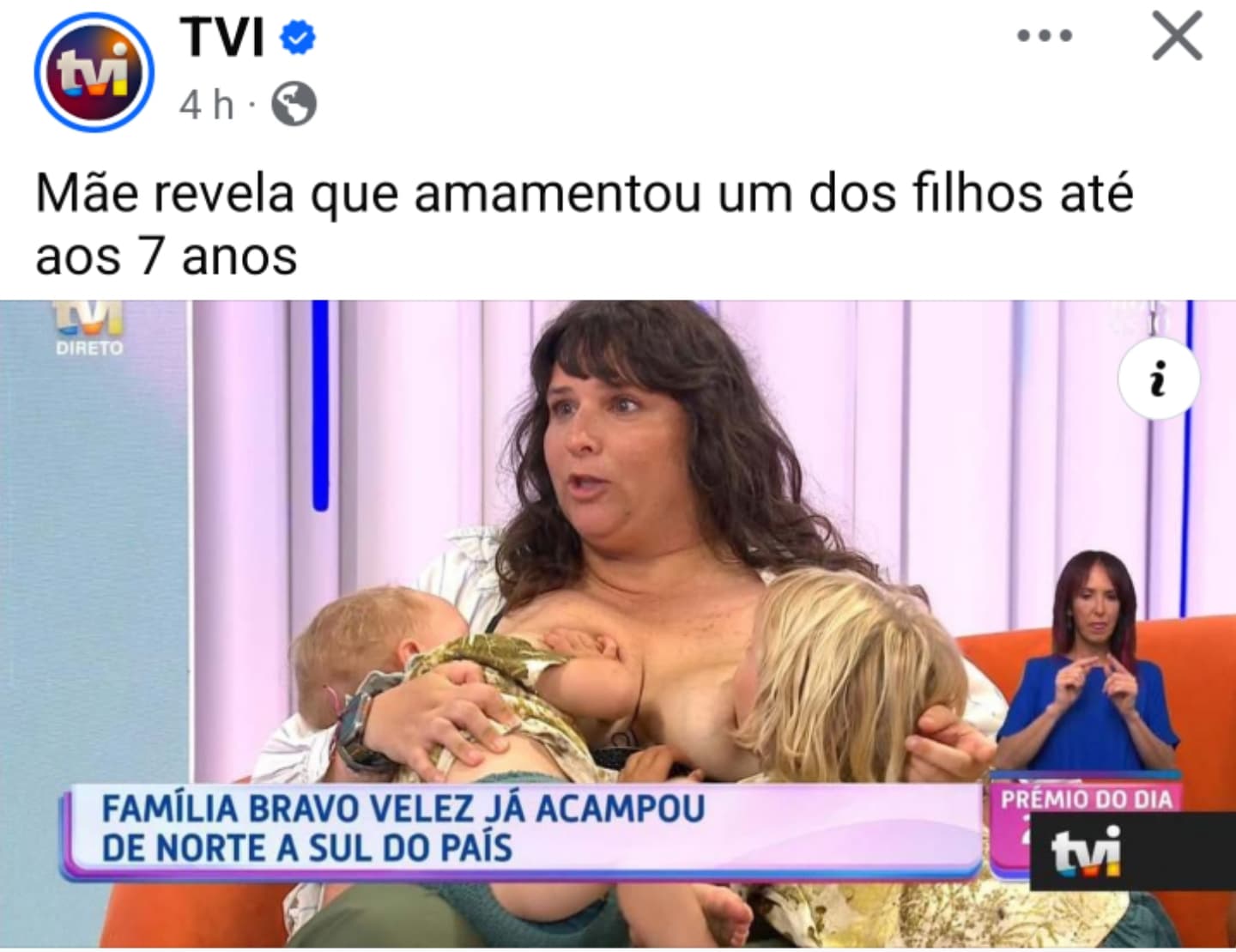Hide the post with the X button
The image size is (1236, 952).
(x=1176, y=37)
